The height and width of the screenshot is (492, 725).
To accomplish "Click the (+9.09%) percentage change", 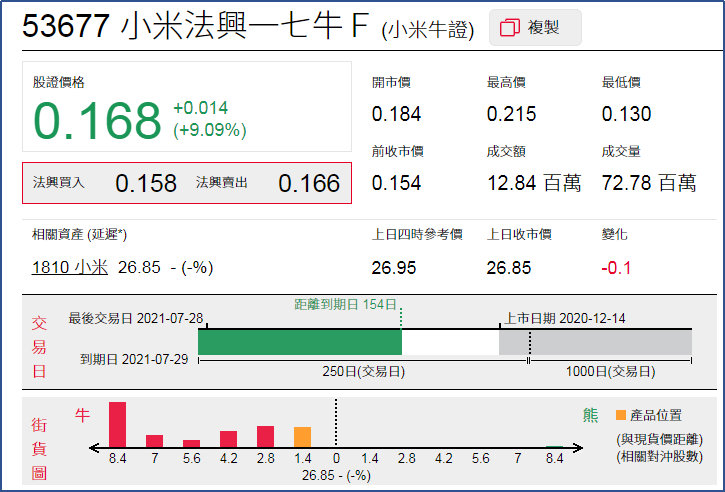I will coord(209,130).
